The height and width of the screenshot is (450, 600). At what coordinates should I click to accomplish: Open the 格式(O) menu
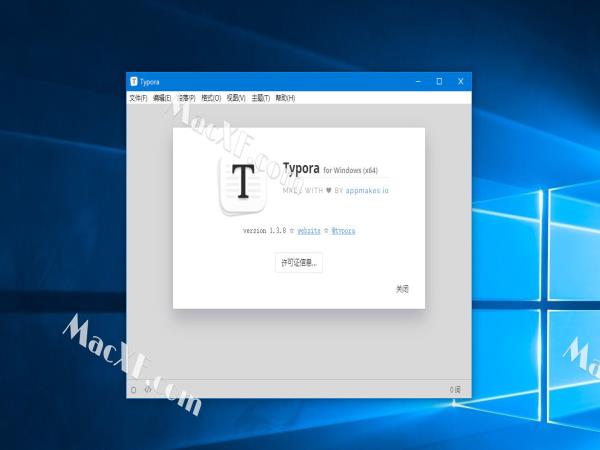(x=211, y=98)
